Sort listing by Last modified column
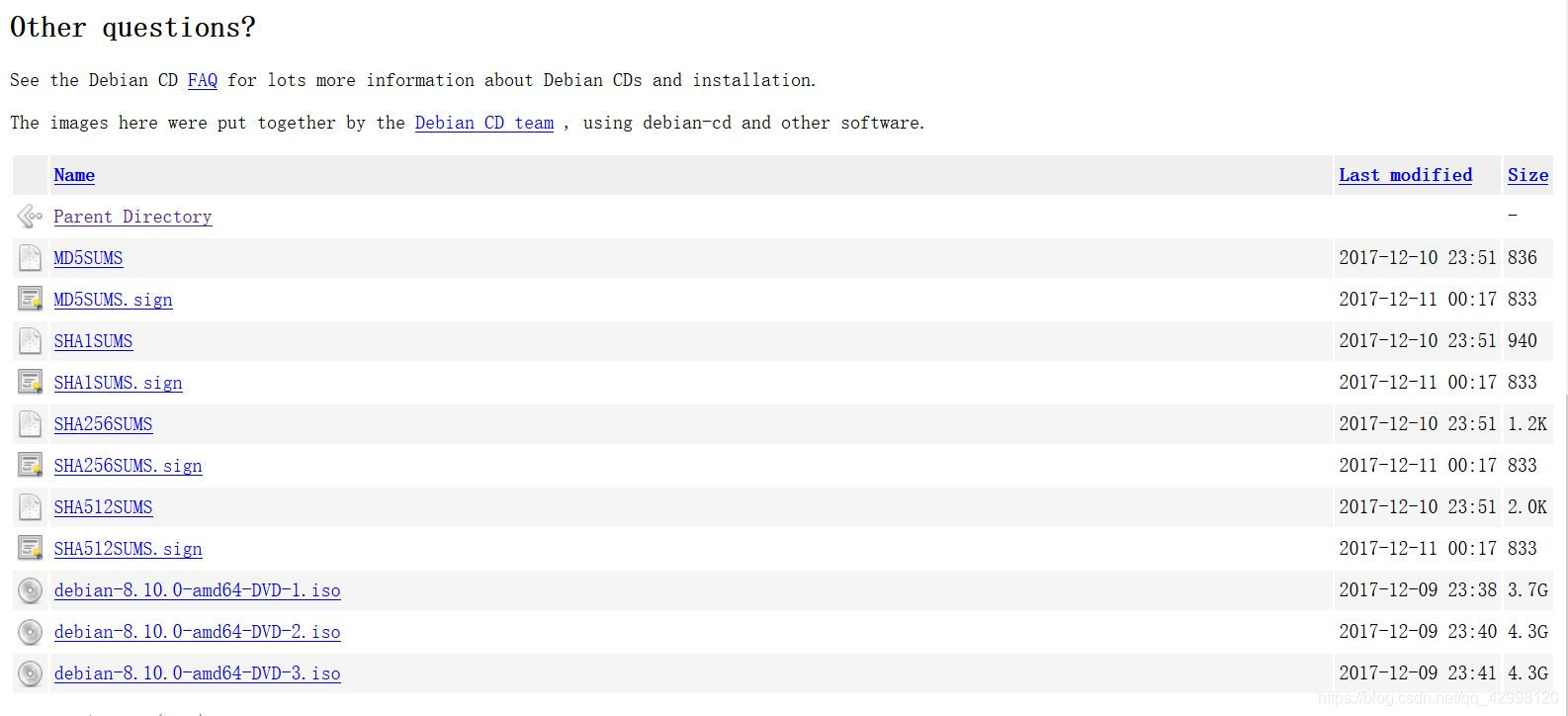This screenshot has width=1568, height=716. (1405, 175)
